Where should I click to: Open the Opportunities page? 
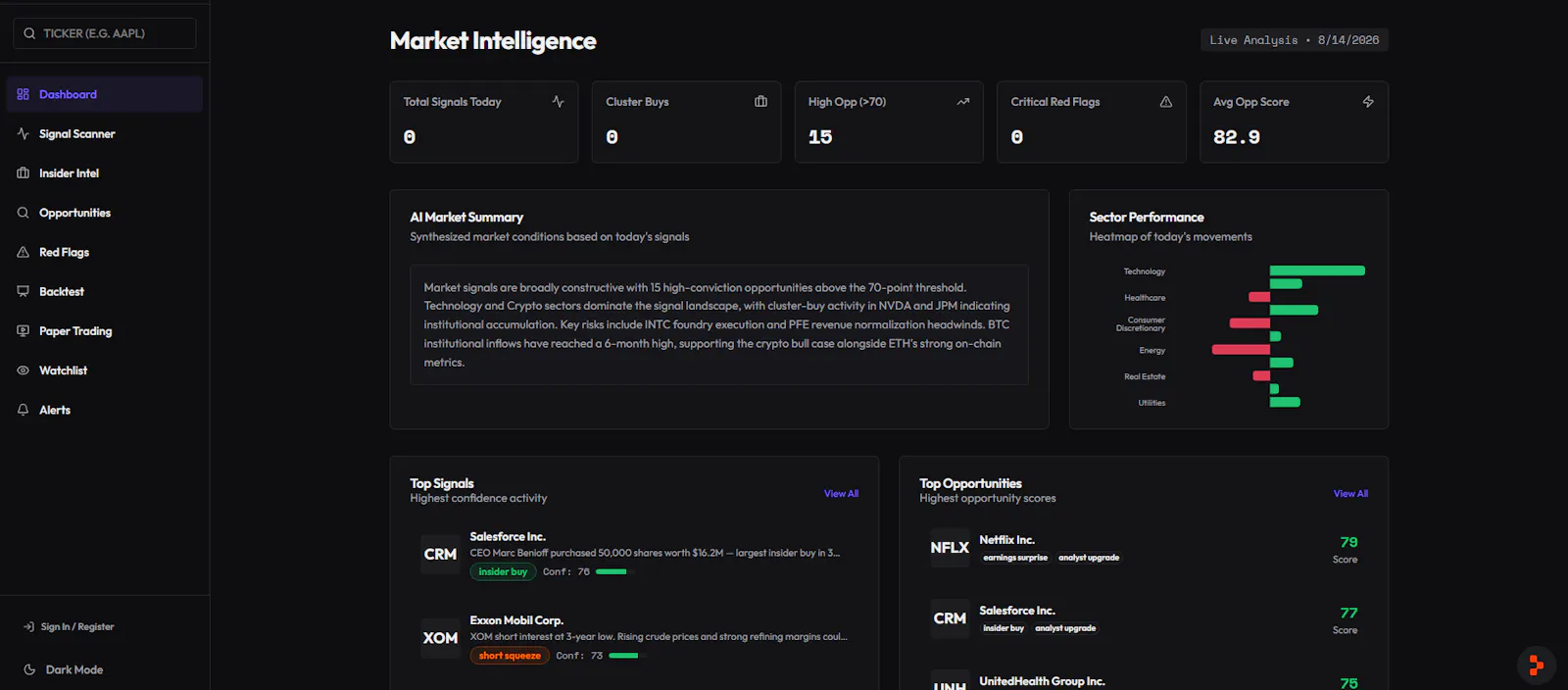click(x=105, y=213)
